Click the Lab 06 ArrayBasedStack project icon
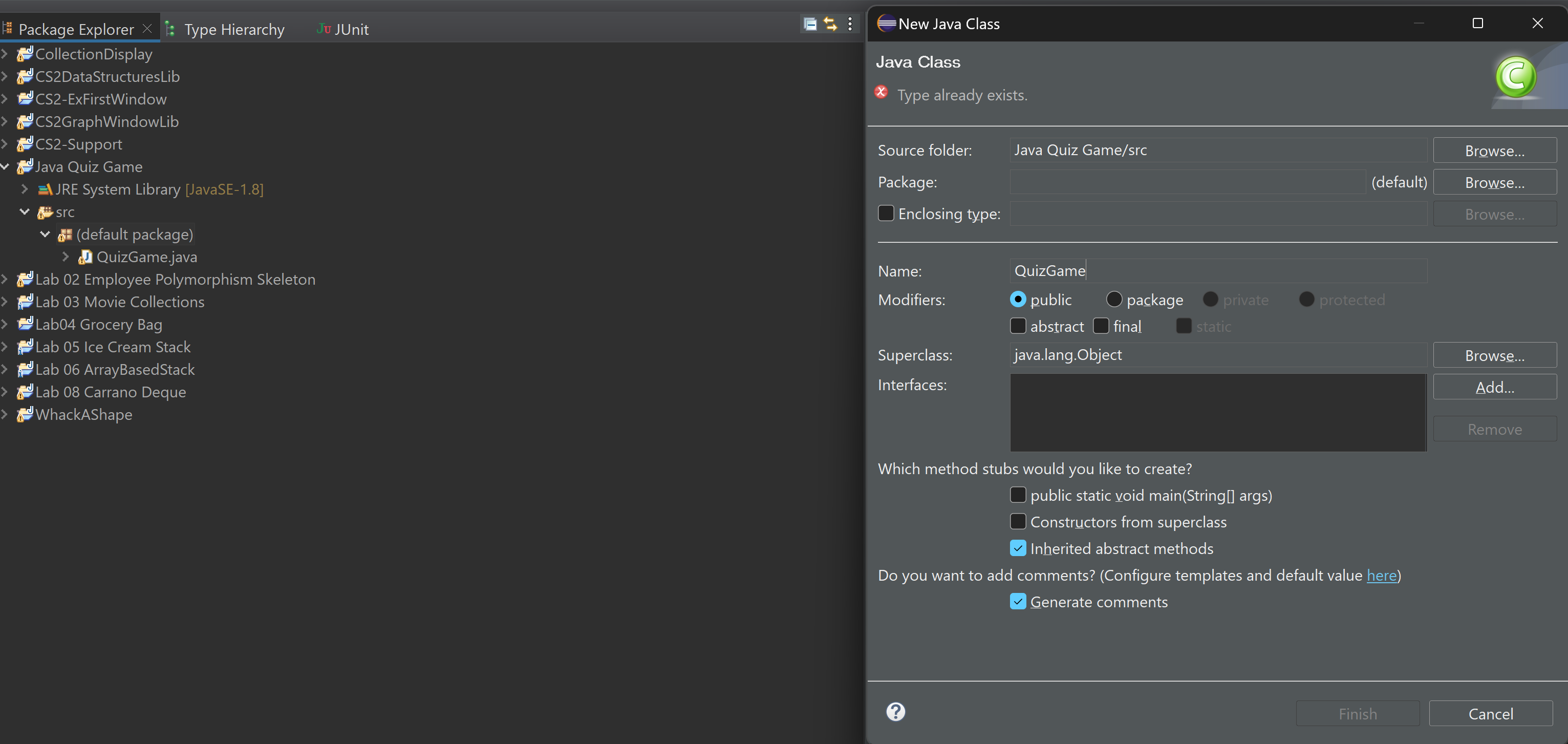Viewport: 1568px width, 744px height. (x=25, y=369)
